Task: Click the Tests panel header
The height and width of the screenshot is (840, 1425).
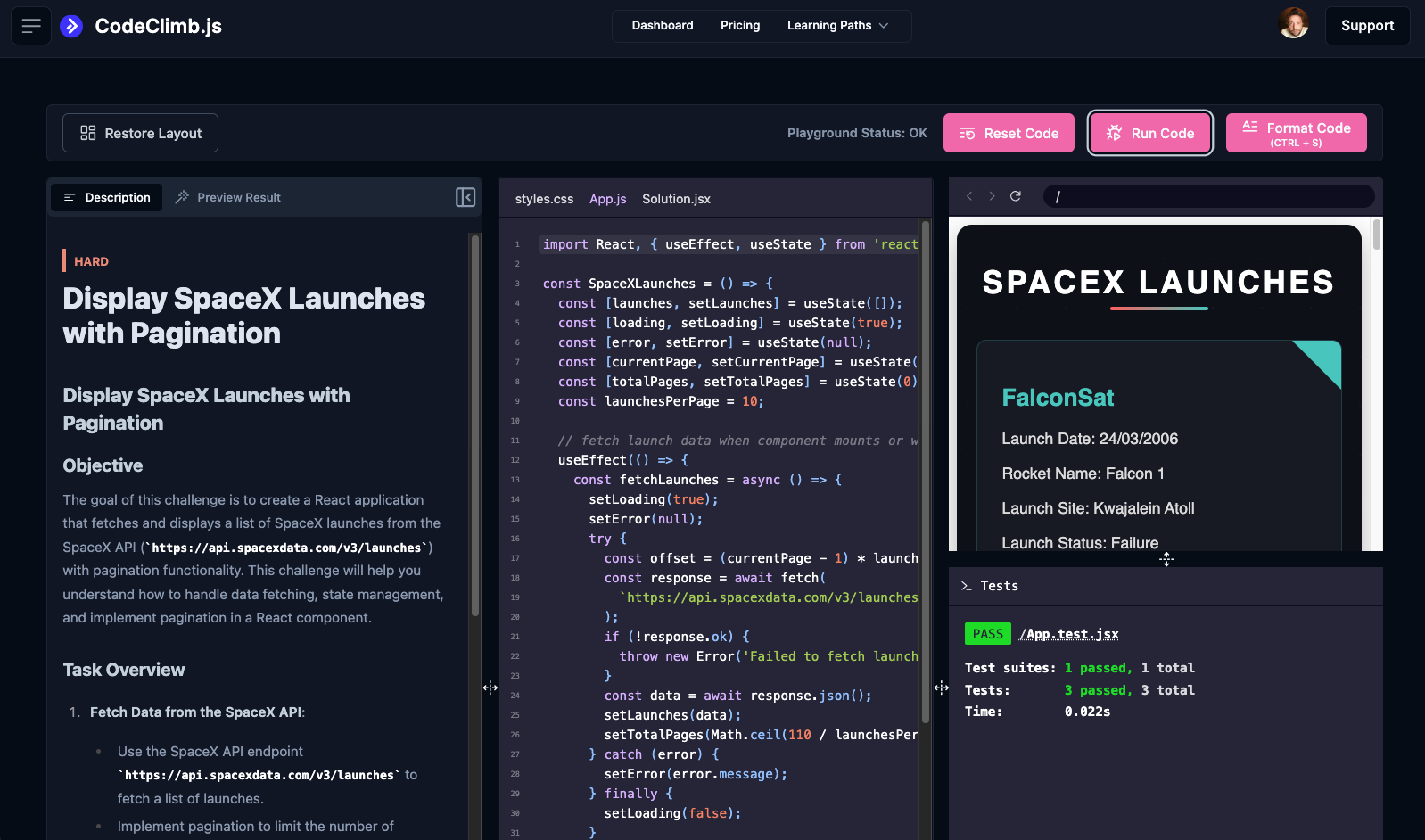Action: point(1166,586)
